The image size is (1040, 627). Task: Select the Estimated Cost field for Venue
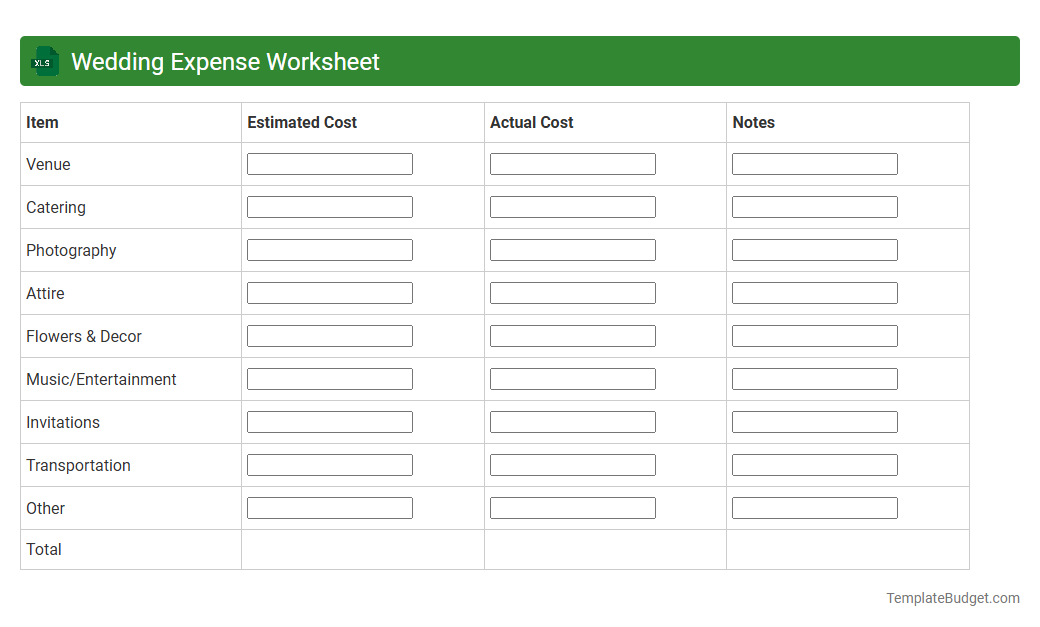[329, 163]
